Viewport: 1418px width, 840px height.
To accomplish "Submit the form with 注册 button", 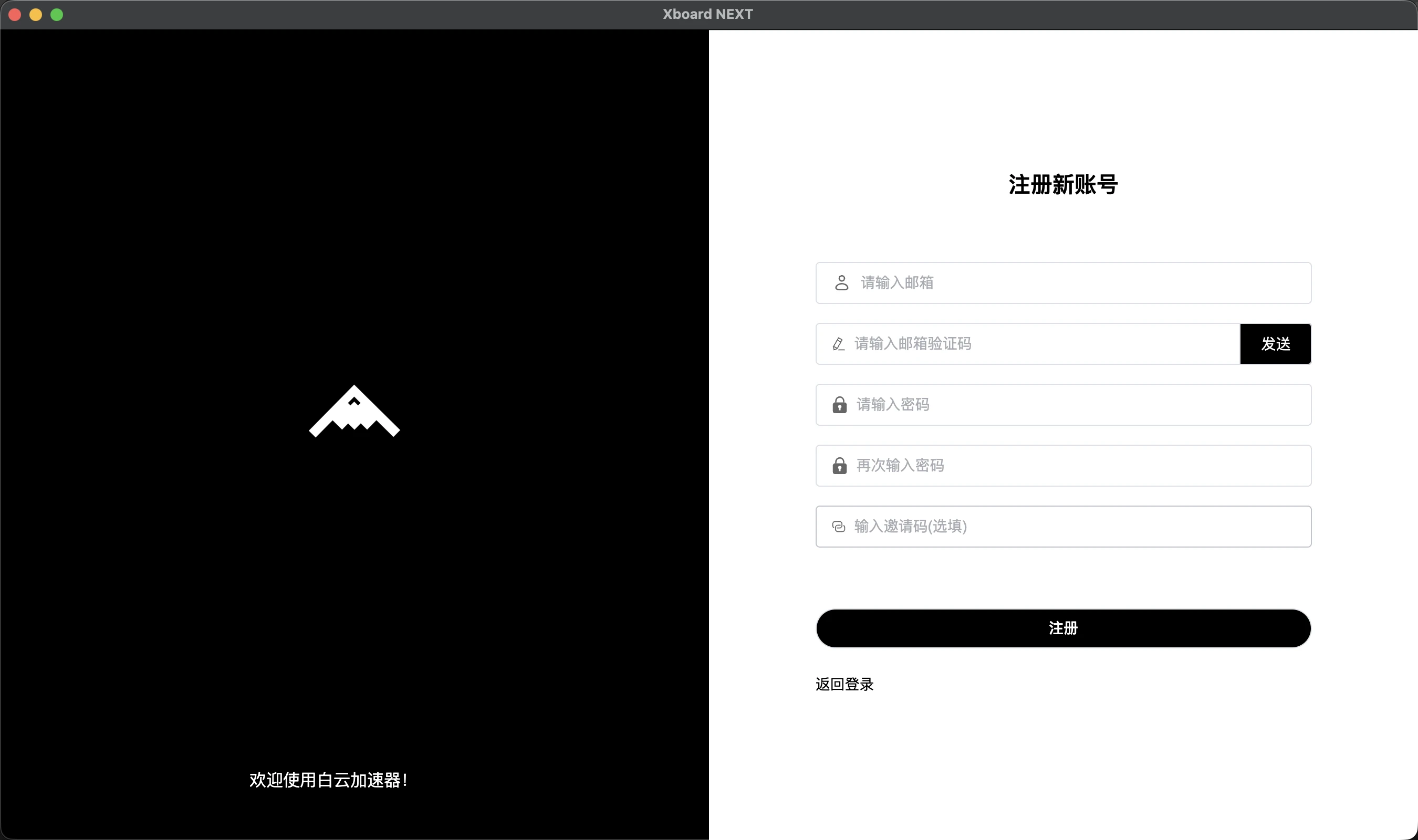I will pyautogui.click(x=1063, y=628).
